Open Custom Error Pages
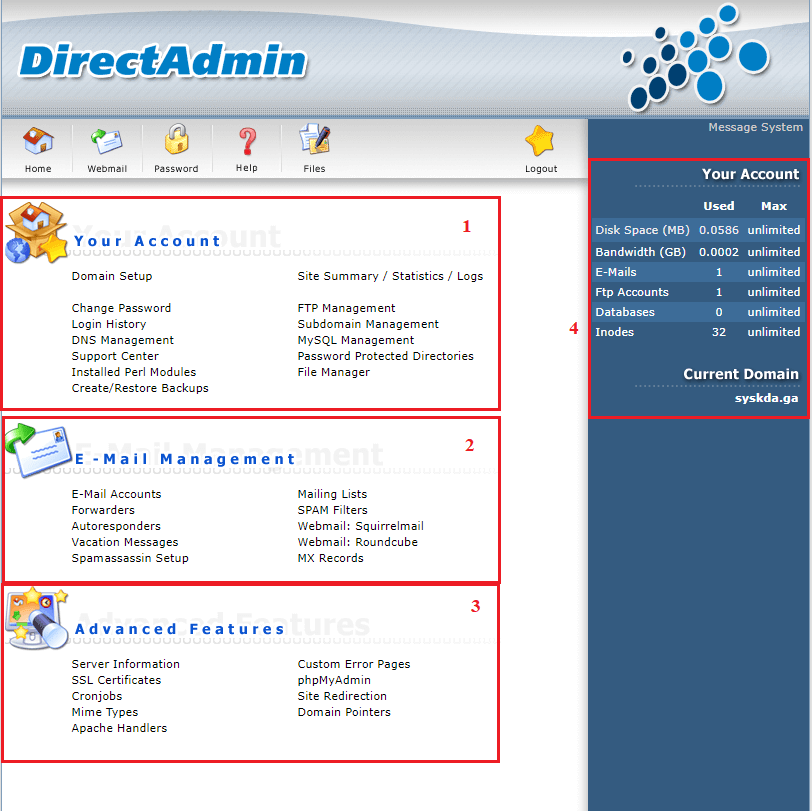Screen dimensions: 812x811 [x=354, y=664]
